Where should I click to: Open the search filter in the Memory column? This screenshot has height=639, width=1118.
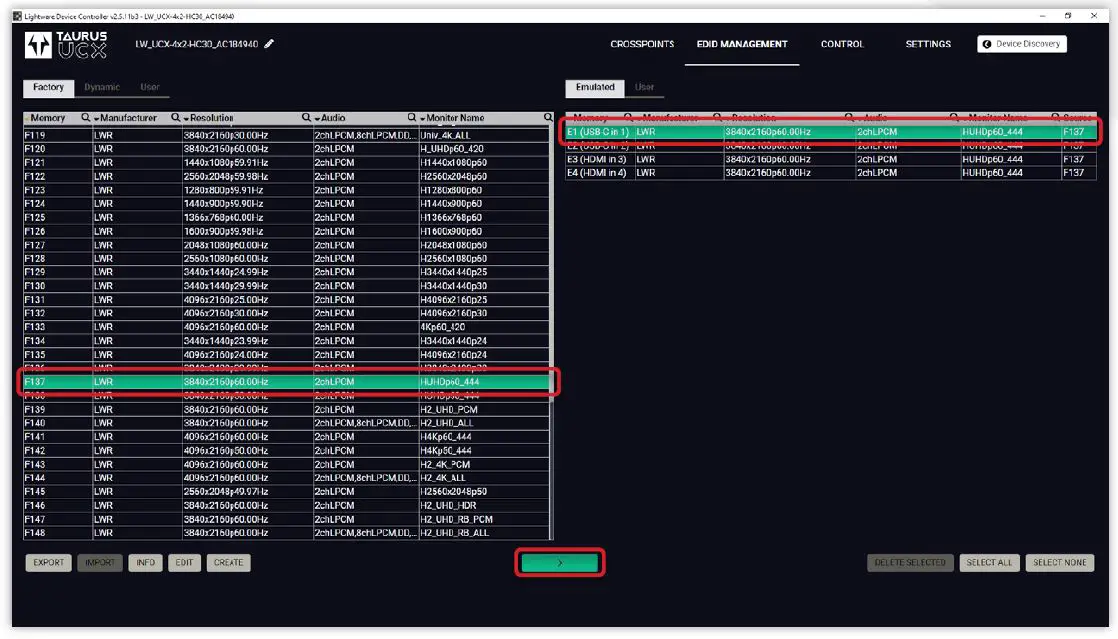(86, 118)
